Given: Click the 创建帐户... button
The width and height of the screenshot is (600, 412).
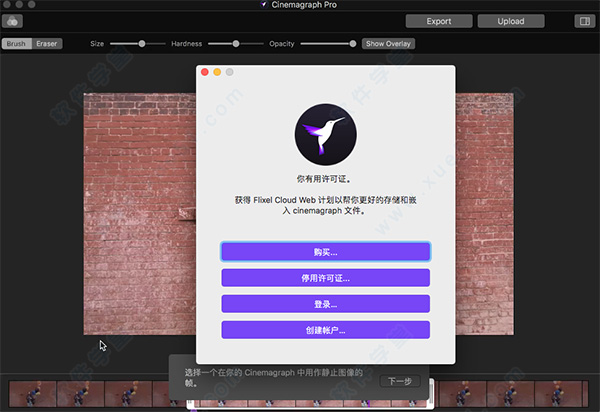Looking at the screenshot, I should click(326, 330).
